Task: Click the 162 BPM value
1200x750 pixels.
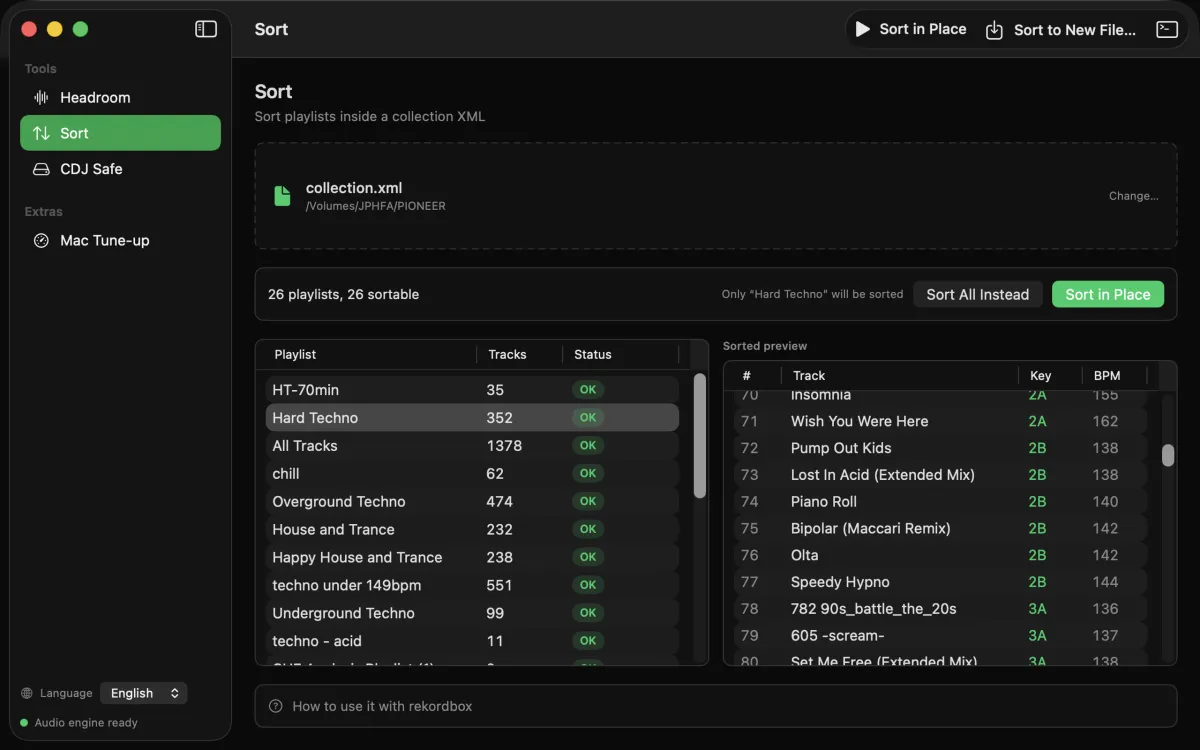Action: pyautogui.click(x=1105, y=421)
